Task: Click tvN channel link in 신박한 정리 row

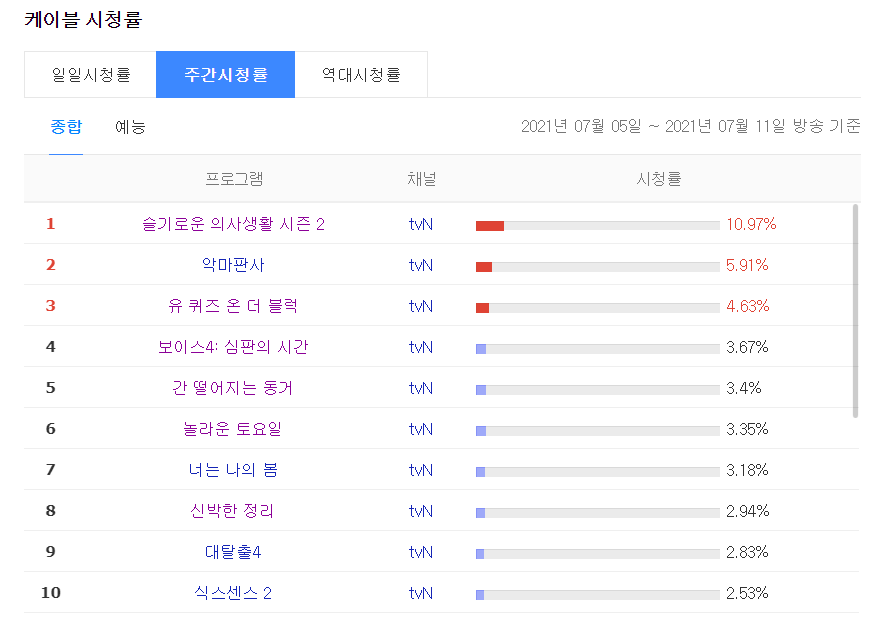Action: [x=421, y=512]
